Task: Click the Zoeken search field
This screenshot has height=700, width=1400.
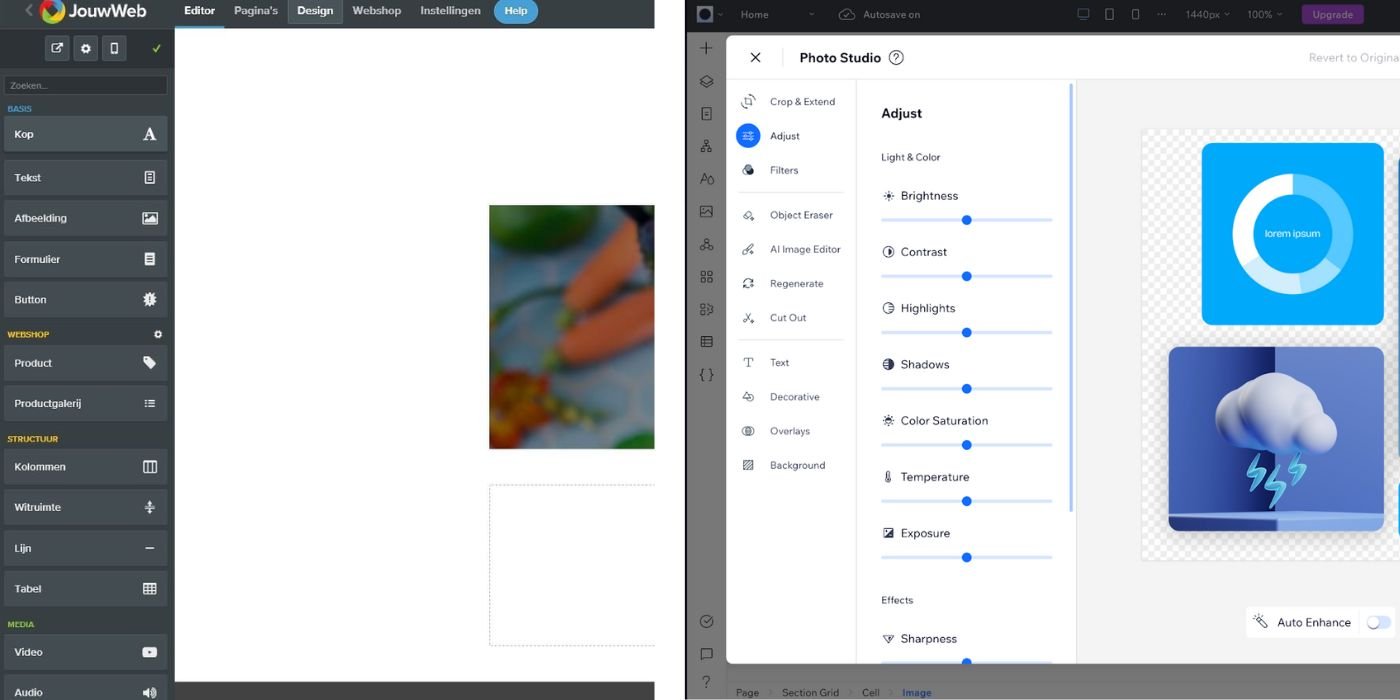Action: (84, 84)
